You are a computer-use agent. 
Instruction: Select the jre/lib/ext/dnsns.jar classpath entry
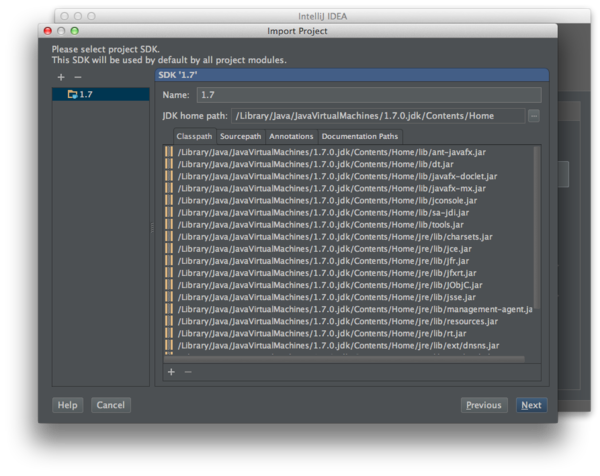338,346
